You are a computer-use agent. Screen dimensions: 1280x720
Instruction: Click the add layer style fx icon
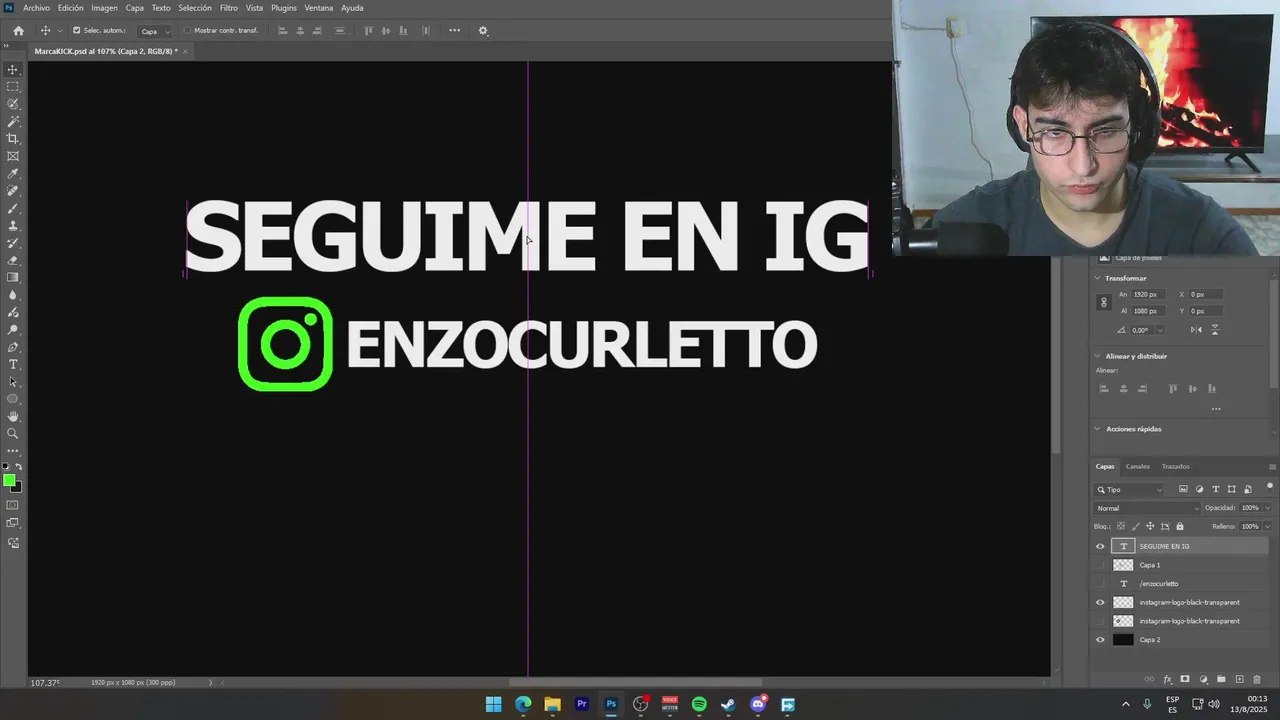pos(1167,679)
